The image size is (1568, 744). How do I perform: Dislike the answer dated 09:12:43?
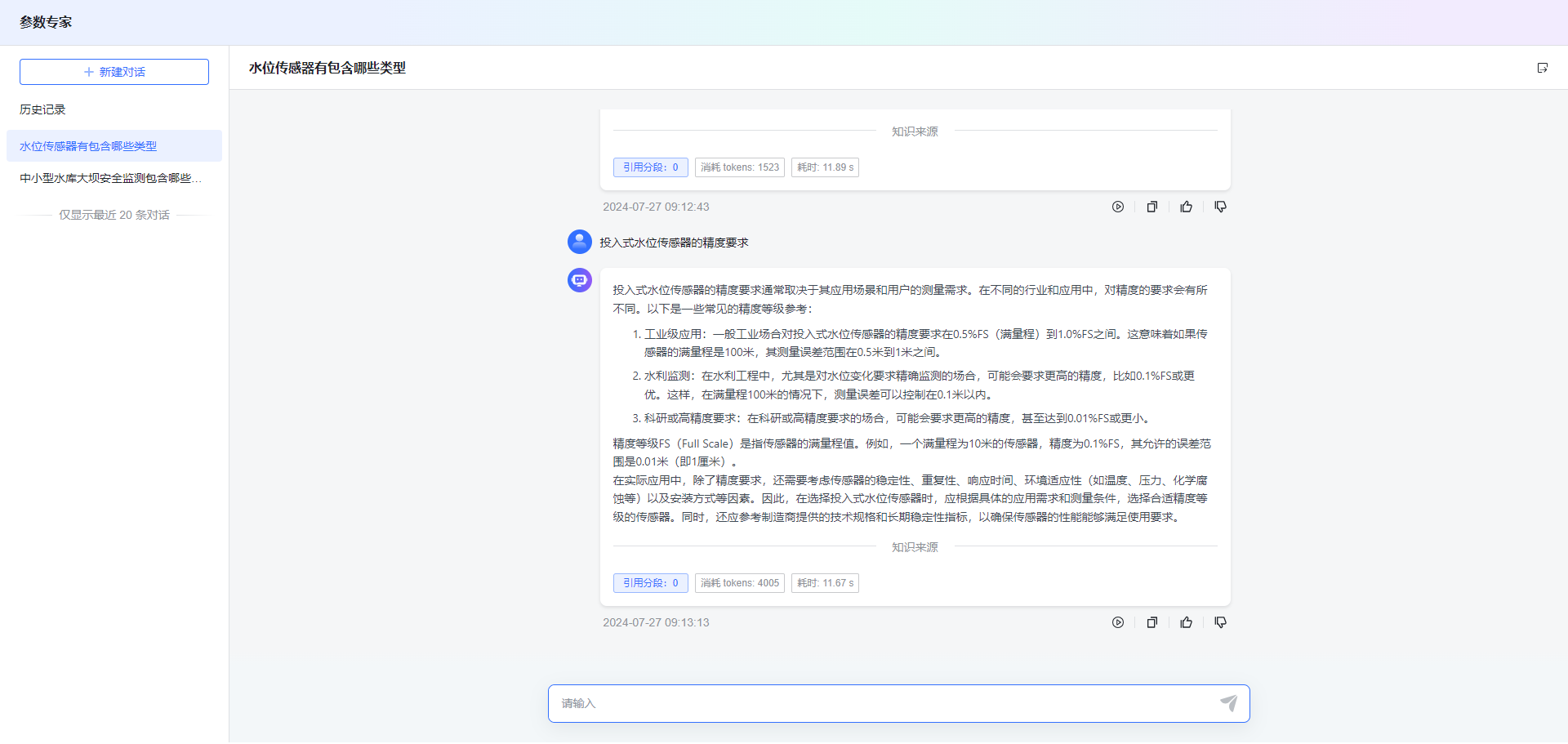pos(1221,207)
